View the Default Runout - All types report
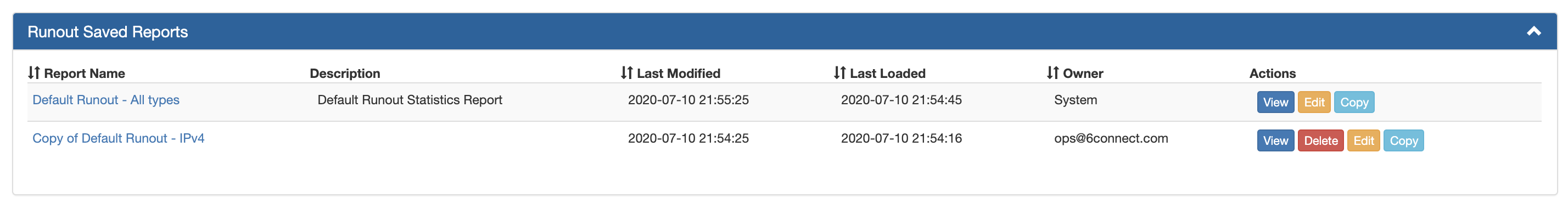 (x=1275, y=102)
